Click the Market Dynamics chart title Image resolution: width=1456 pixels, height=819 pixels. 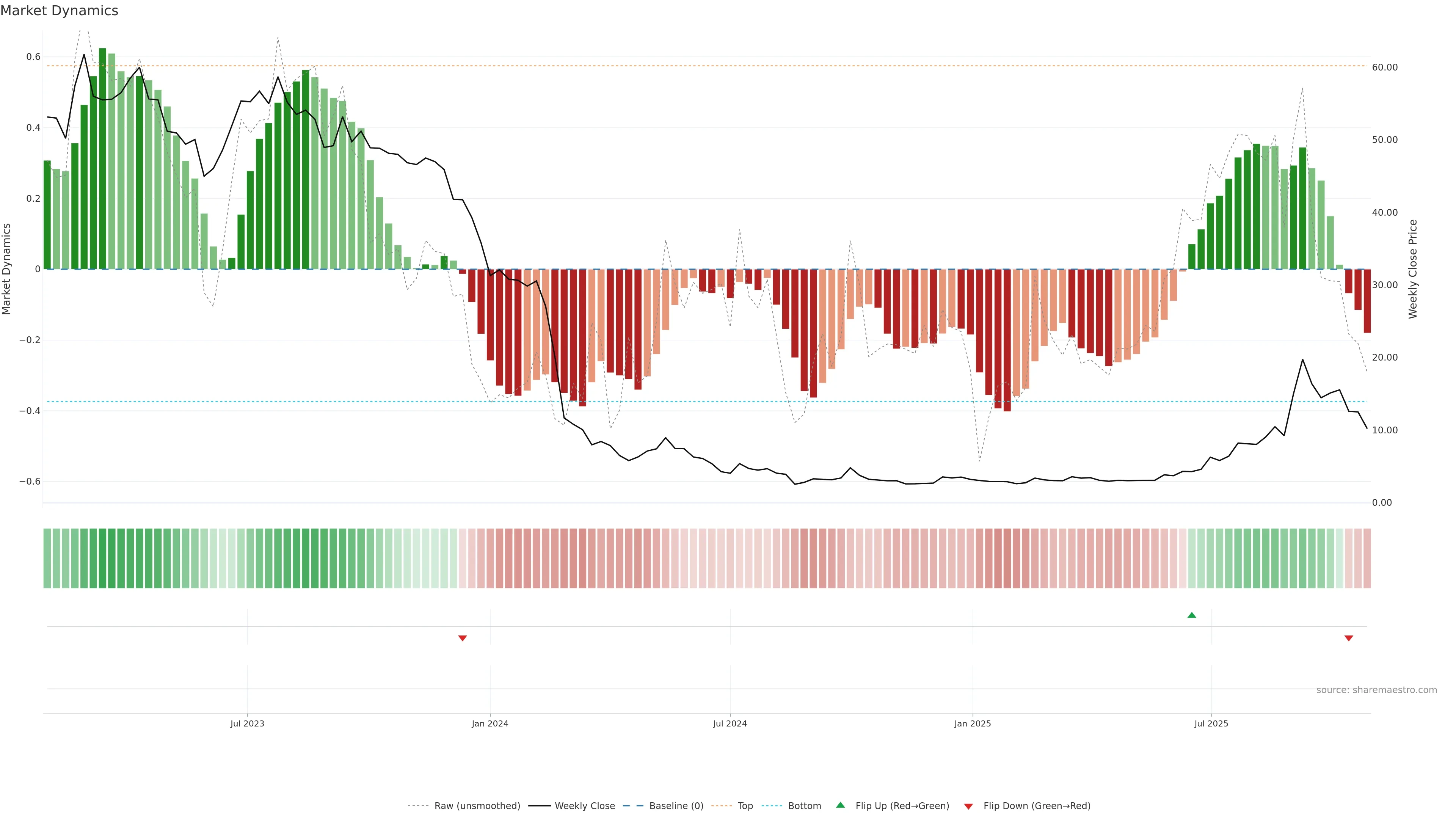pos(60,11)
